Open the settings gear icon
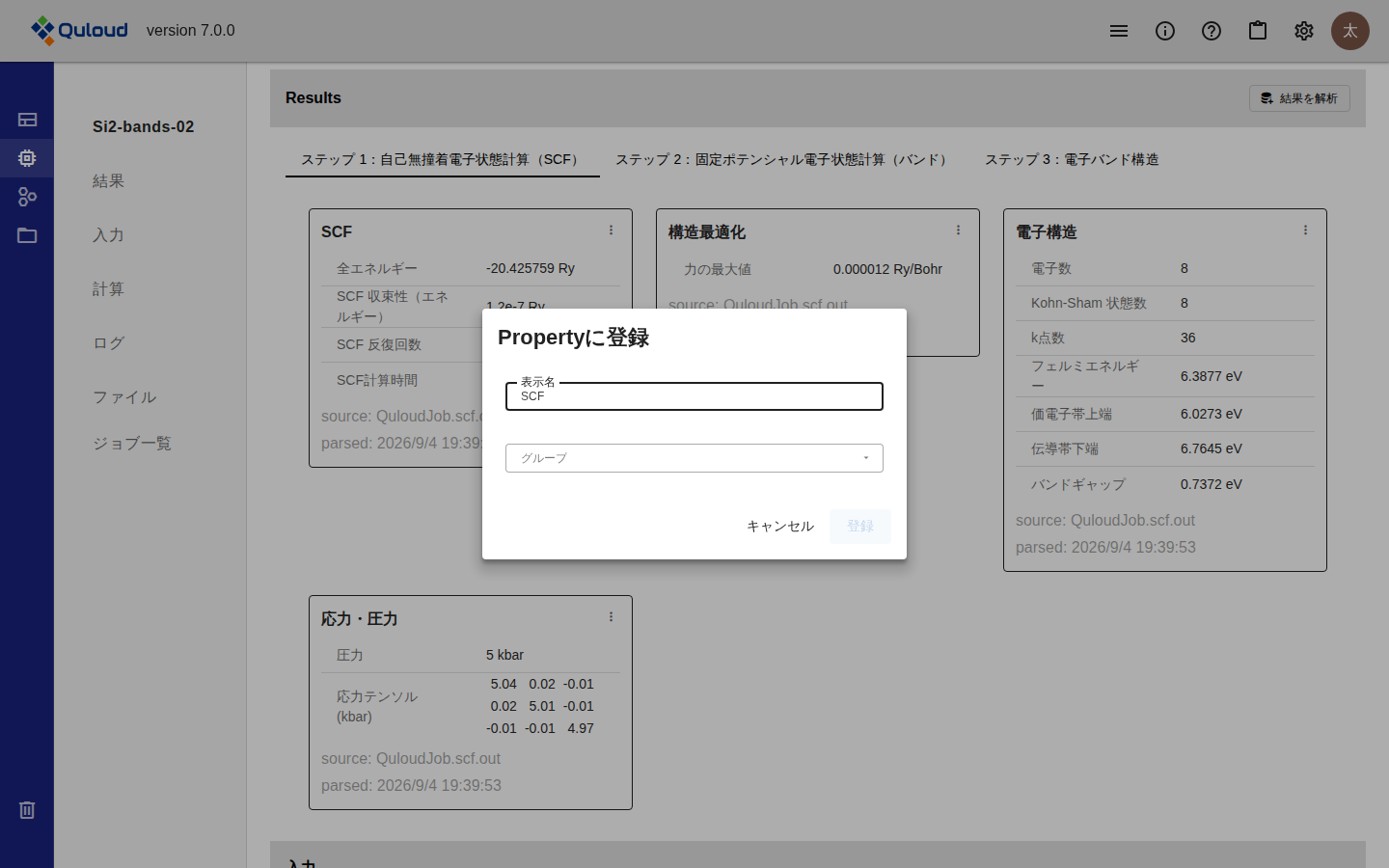 1304,31
